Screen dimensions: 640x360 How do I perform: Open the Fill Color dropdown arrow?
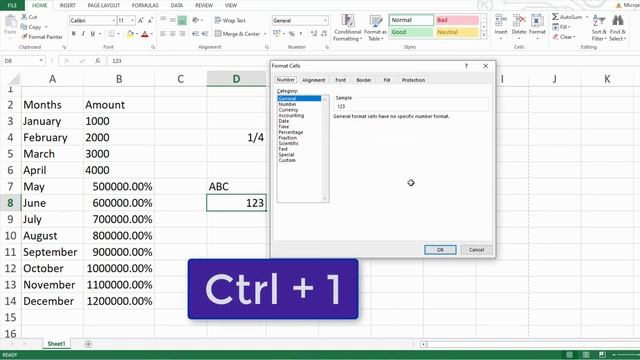click(x=137, y=34)
